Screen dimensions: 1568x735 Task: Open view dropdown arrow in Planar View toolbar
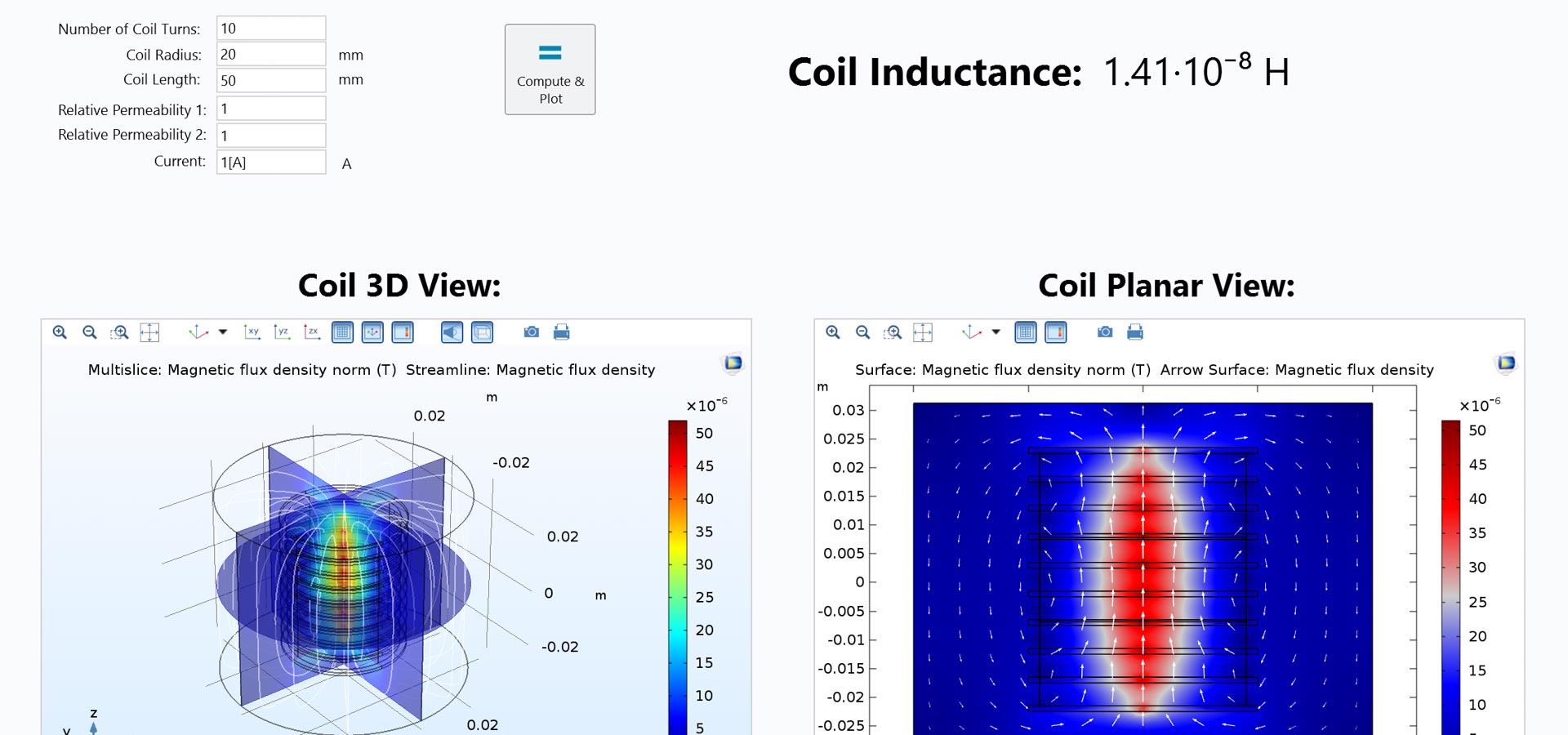[x=996, y=332]
